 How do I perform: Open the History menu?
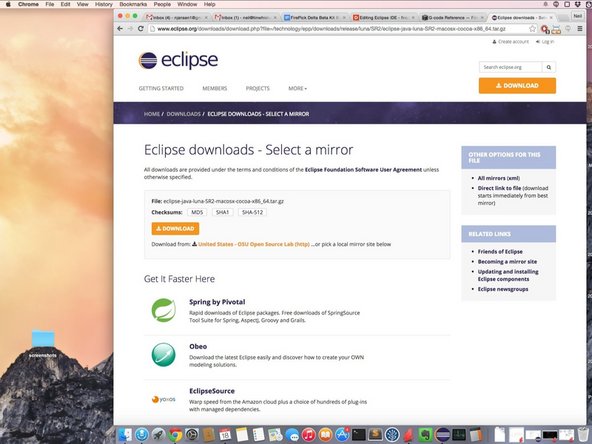tap(103, 4)
